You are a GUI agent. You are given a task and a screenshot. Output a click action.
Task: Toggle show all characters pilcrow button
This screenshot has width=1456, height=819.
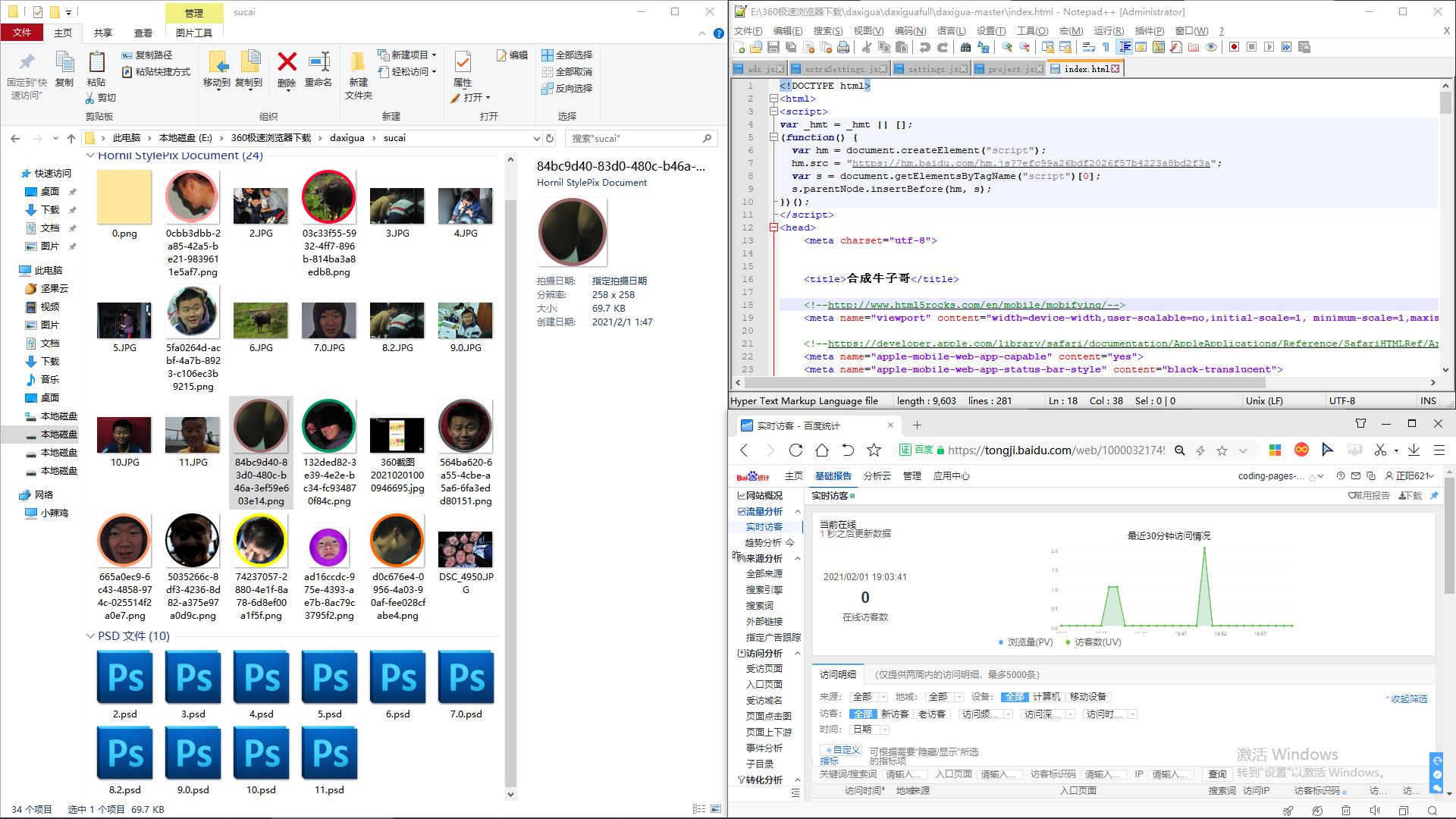tap(1106, 47)
